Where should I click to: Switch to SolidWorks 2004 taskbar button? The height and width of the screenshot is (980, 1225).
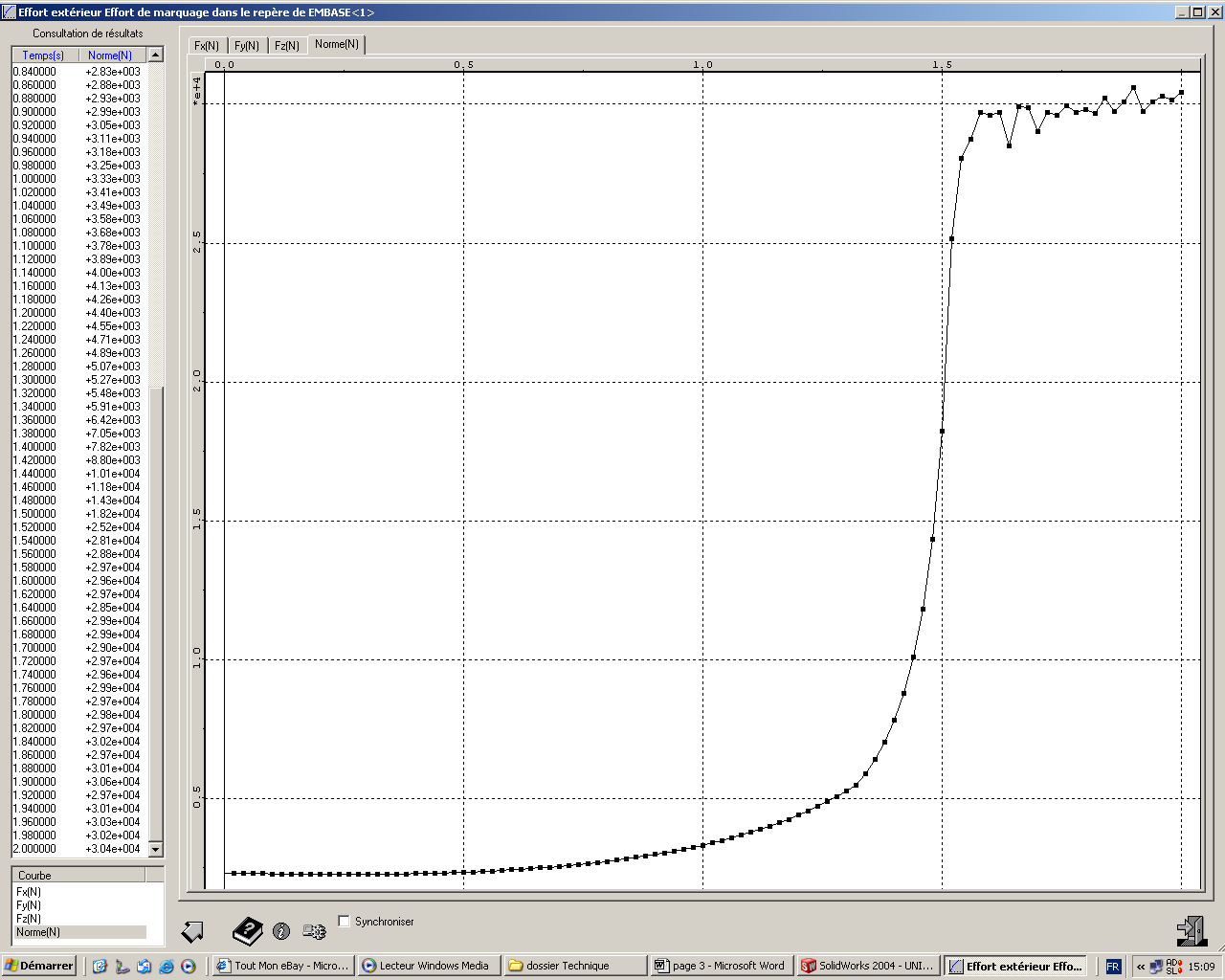(x=868, y=966)
